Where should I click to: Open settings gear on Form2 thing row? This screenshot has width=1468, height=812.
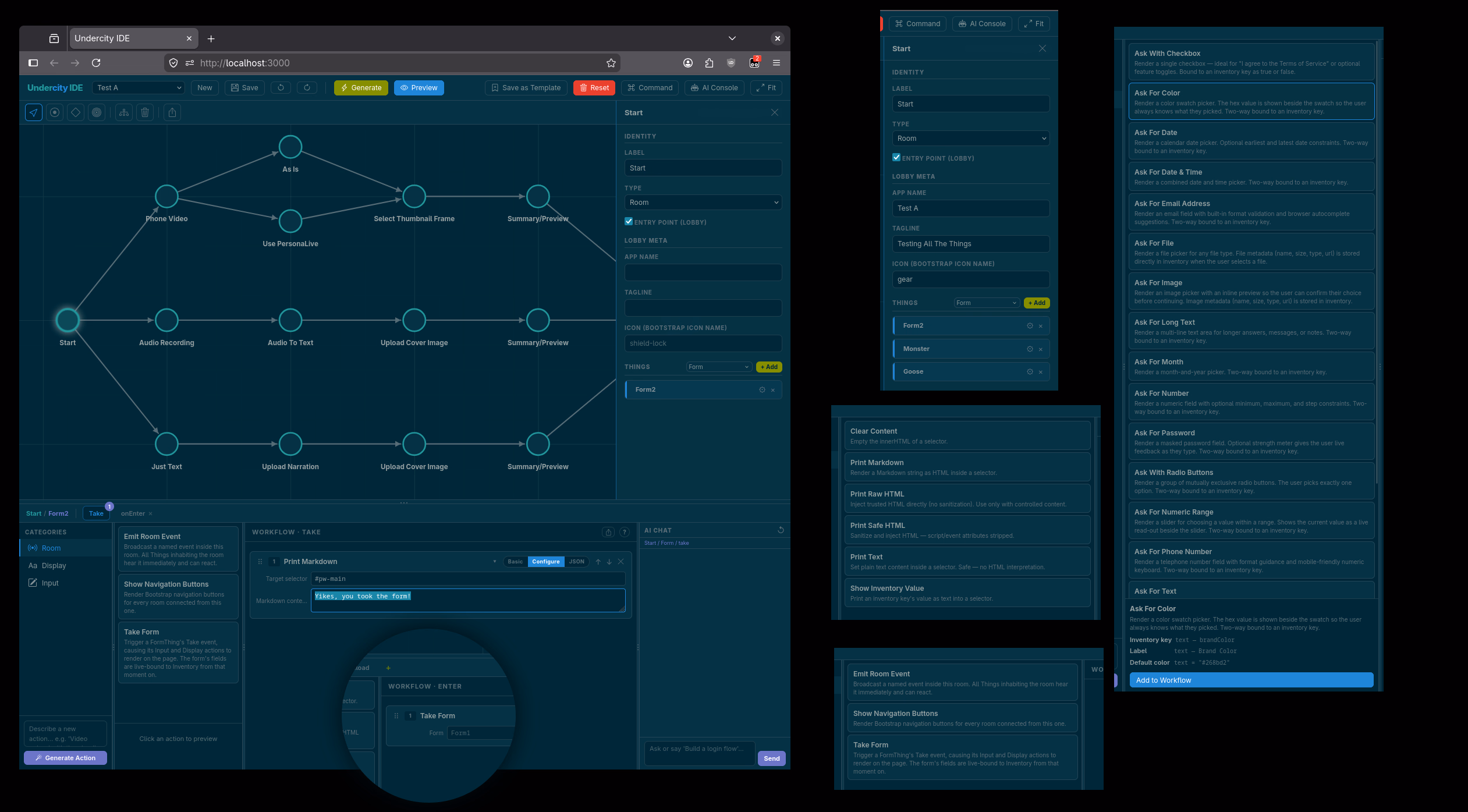762,390
